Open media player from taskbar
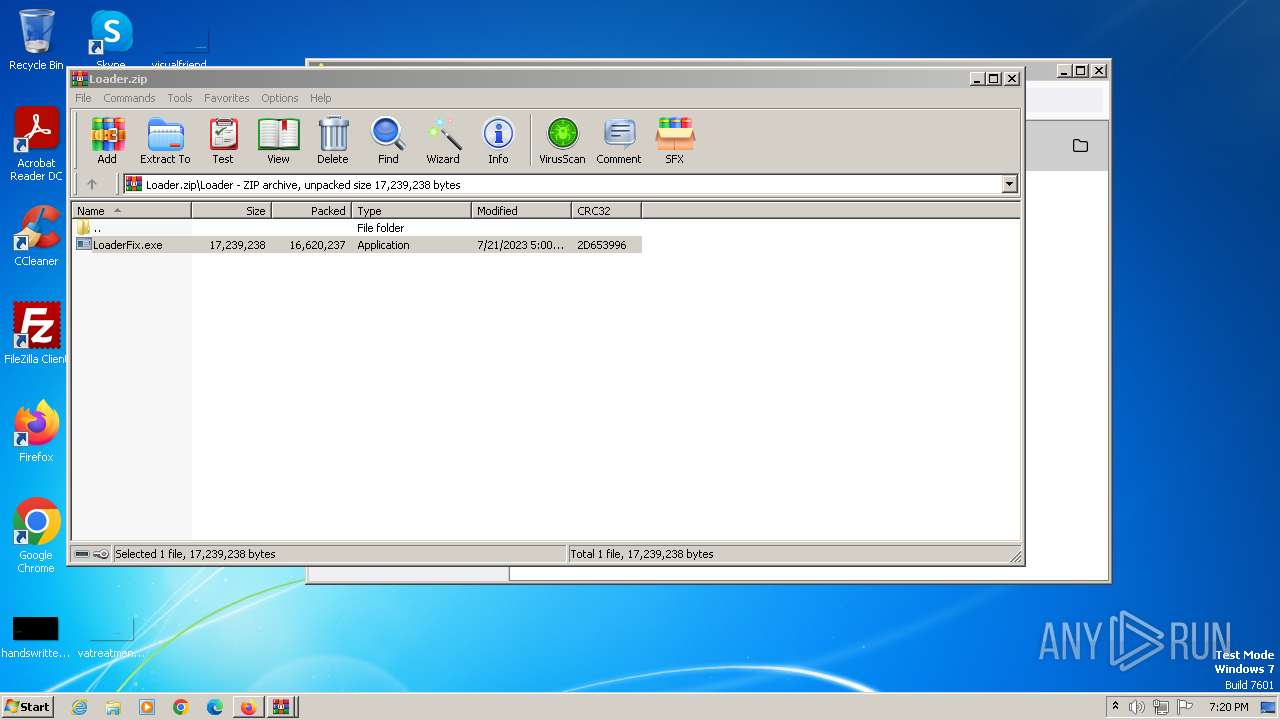1280x720 pixels. (147, 707)
